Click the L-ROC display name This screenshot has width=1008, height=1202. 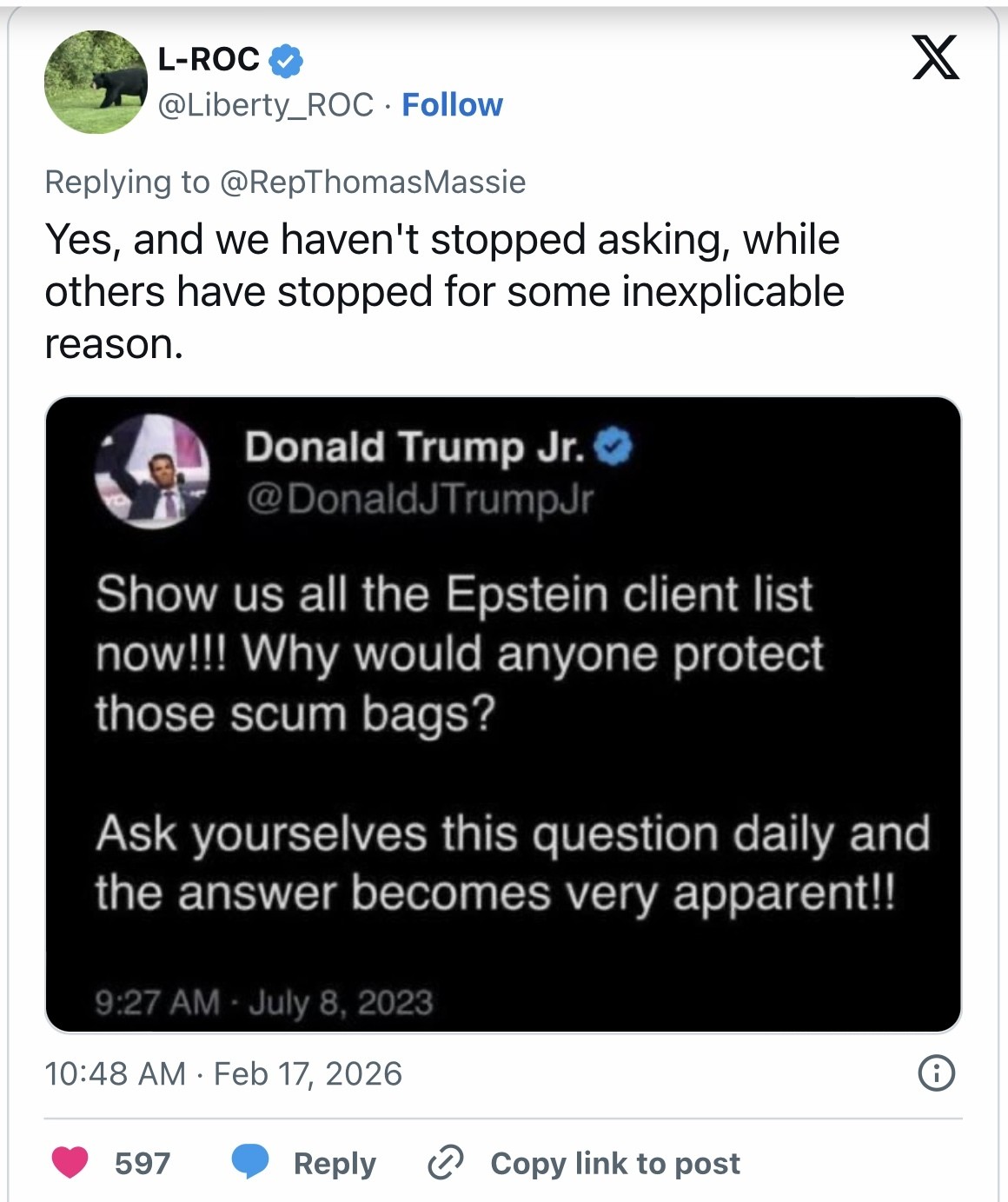pos(209,59)
